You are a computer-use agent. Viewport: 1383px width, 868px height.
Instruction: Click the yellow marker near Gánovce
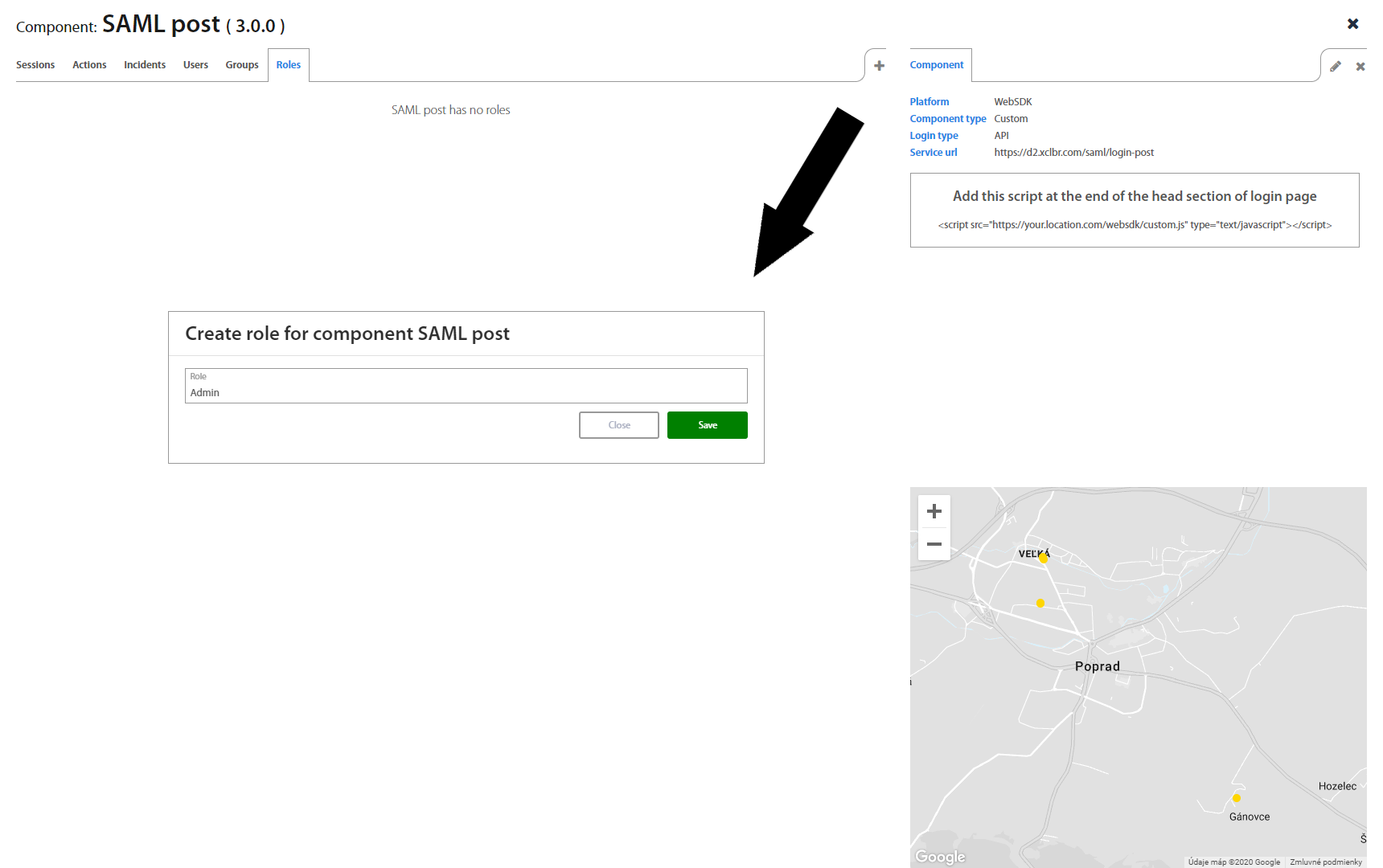1236,798
